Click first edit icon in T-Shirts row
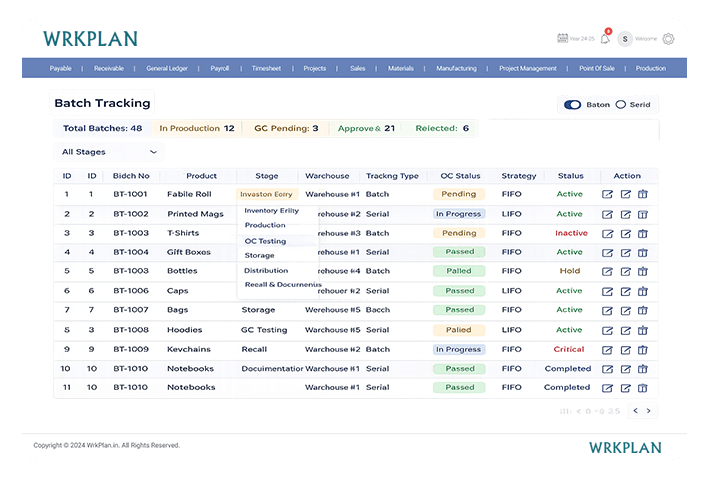The image size is (708, 477). (x=607, y=234)
